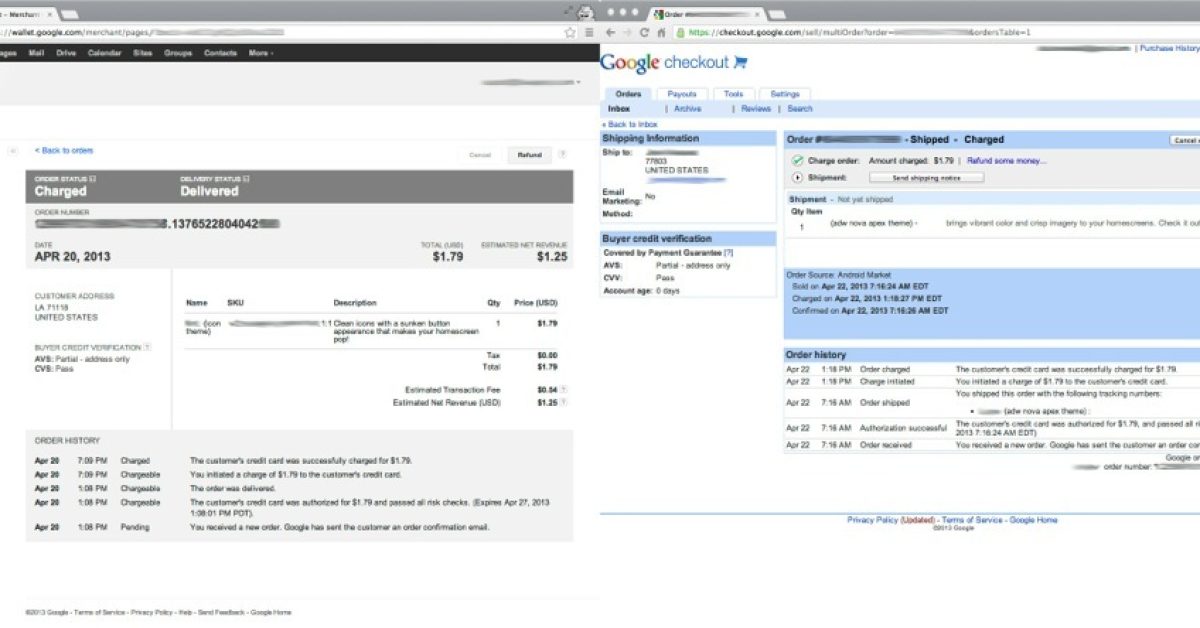Click the Google Home link in Wallet footer
Image resolution: width=1200 pixels, height=628 pixels.
[271, 612]
